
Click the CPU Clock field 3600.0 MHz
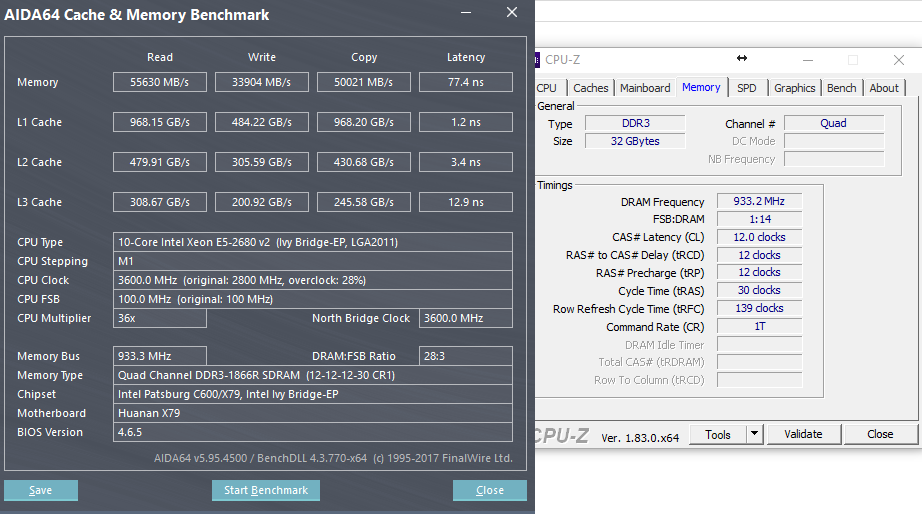point(313,280)
